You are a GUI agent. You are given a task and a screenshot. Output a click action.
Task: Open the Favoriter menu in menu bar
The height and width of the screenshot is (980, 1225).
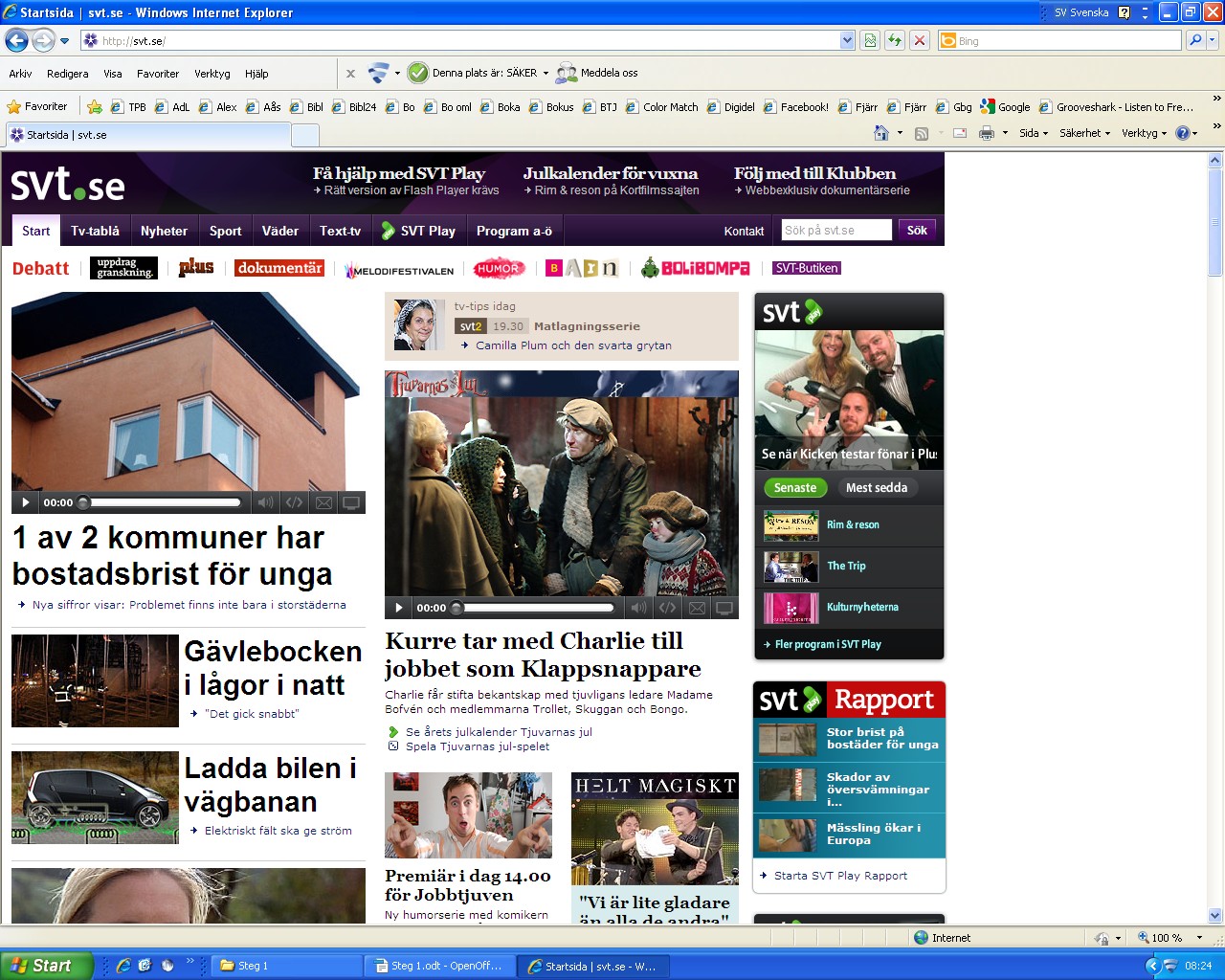[158, 74]
